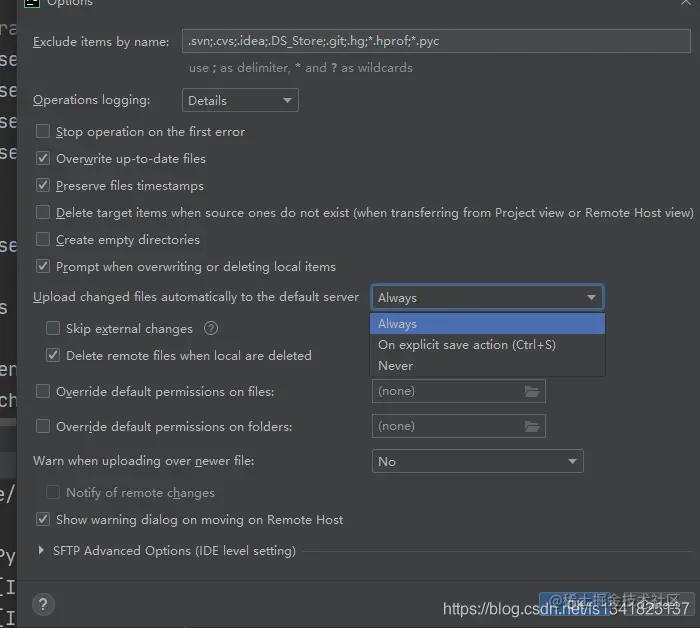The image size is (700, 628).
Task: Click Warn when uploading over newer file label
Action: coord(144,461)
